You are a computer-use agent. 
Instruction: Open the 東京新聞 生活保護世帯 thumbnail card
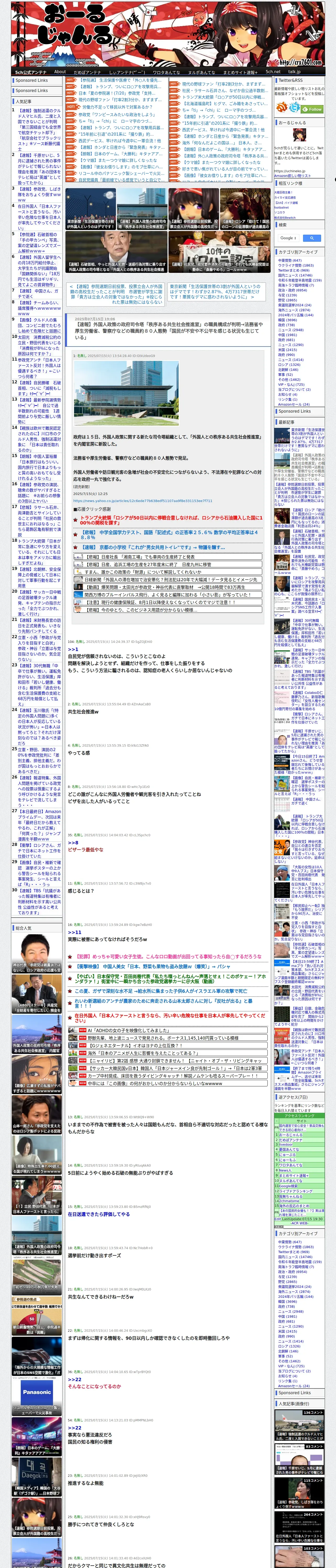click(91, 209)
